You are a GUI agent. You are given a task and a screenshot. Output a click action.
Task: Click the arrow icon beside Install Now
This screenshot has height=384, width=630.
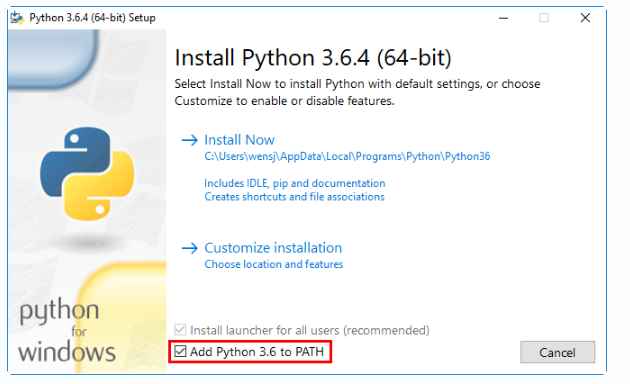pyautogui.click(x=190, y=140)
